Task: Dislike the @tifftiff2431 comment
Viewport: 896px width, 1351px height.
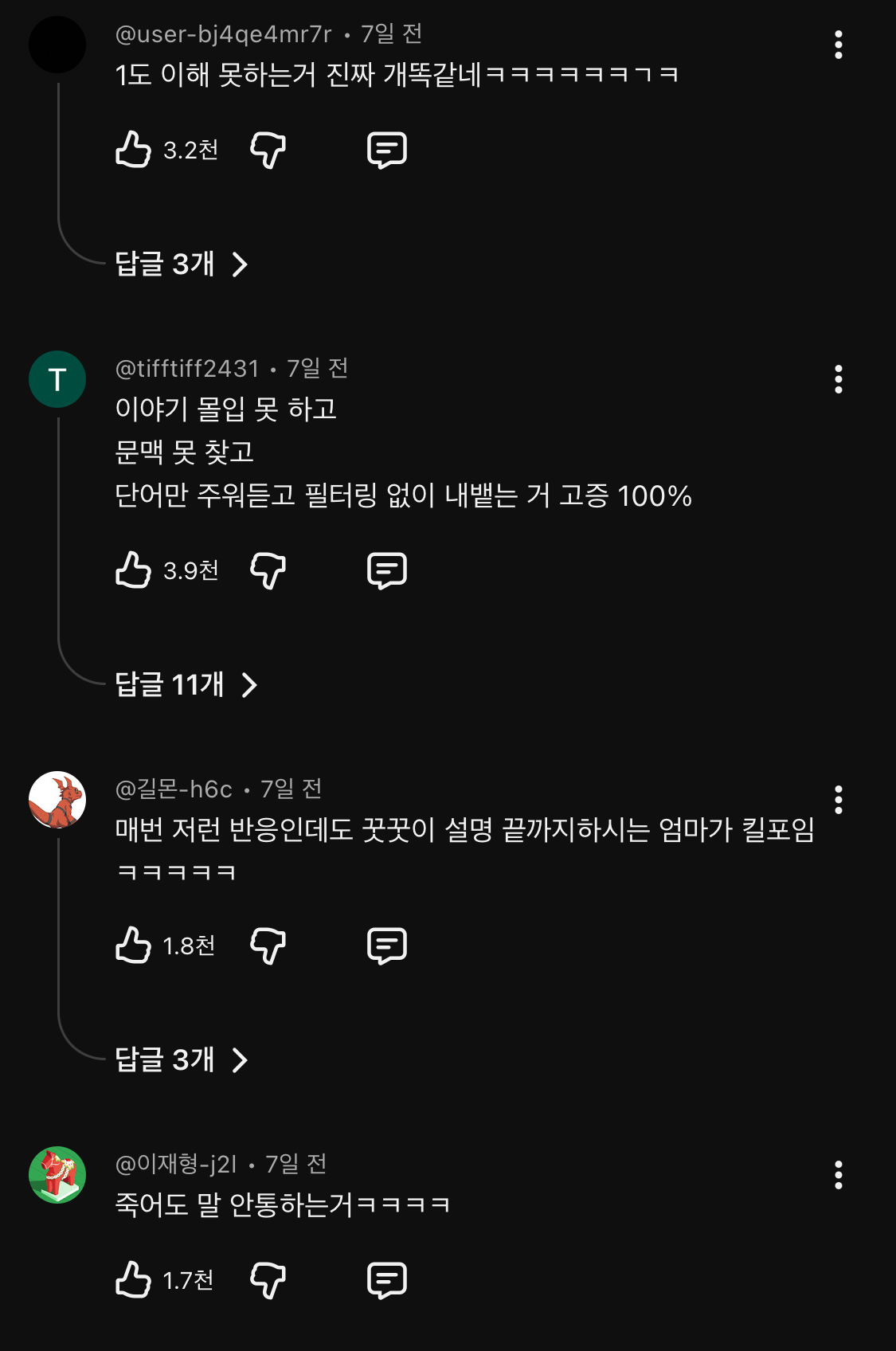Action: point(268,570)
